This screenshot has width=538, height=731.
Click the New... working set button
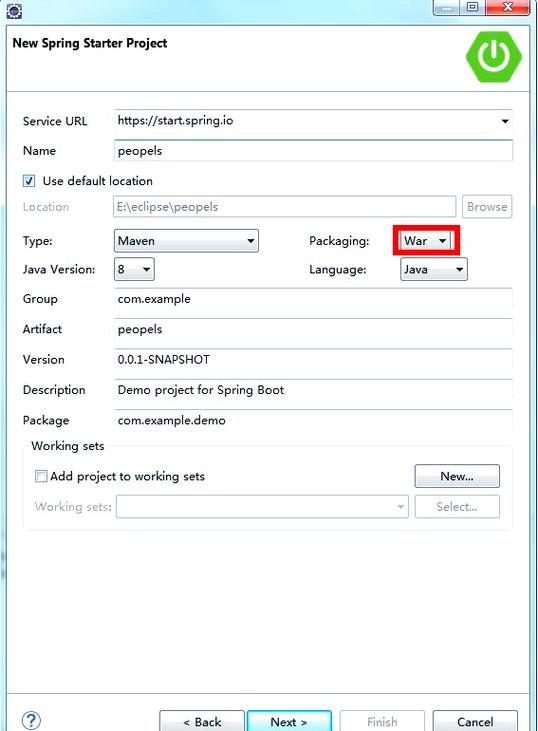(x=457, y=476)
